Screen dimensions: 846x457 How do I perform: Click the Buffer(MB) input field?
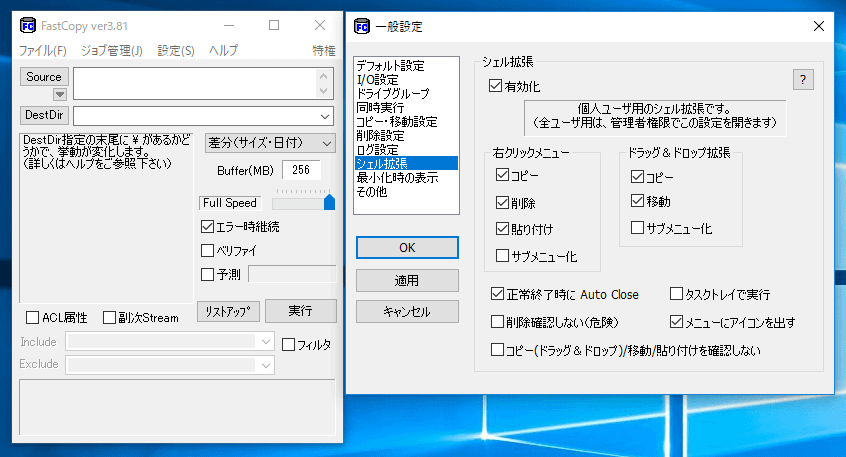301,170
